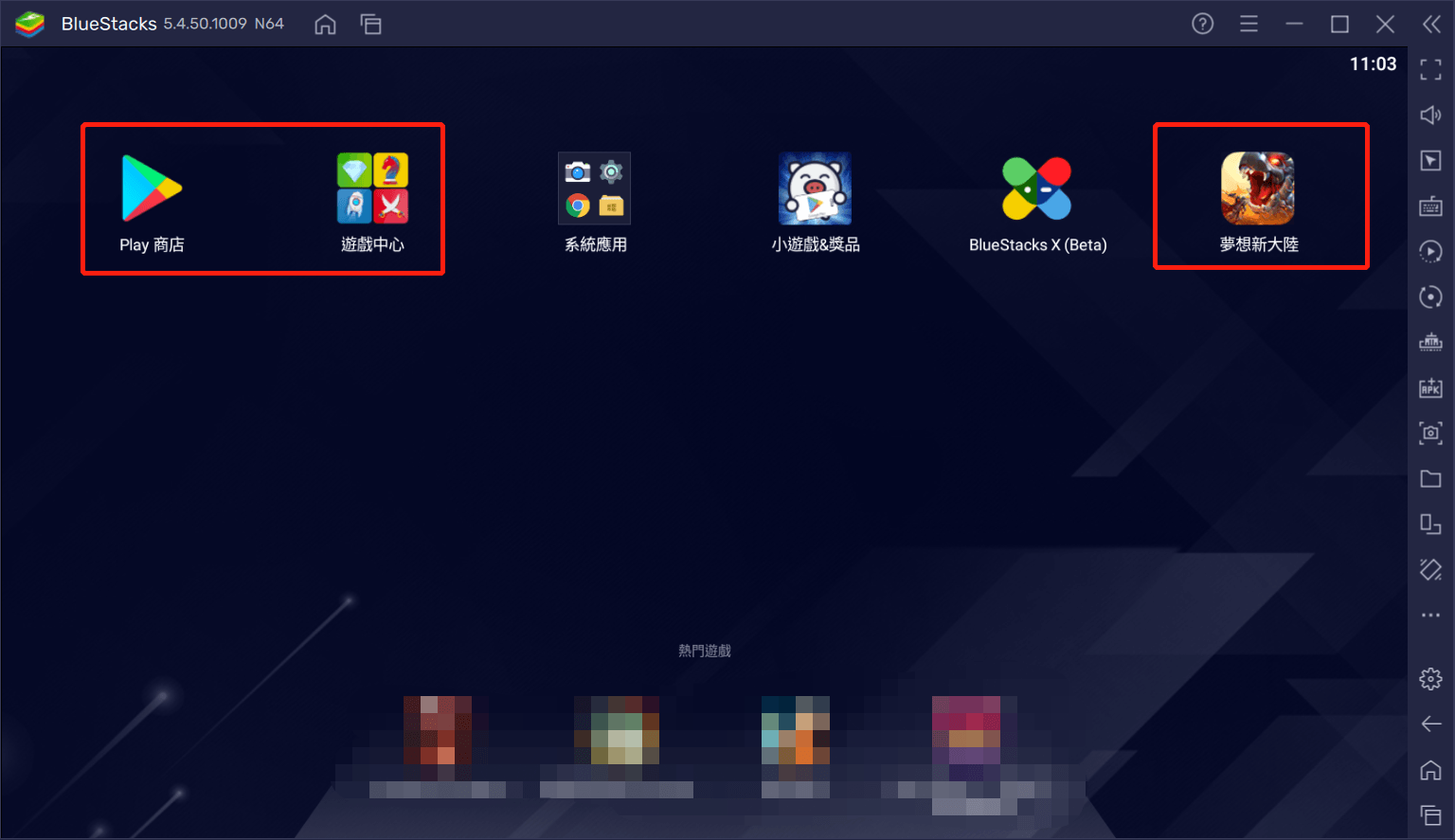Screen dimensions: 1455x840
Task: Click the sync operations icon
Action: pyautogui.click(x=1430, y=296)
